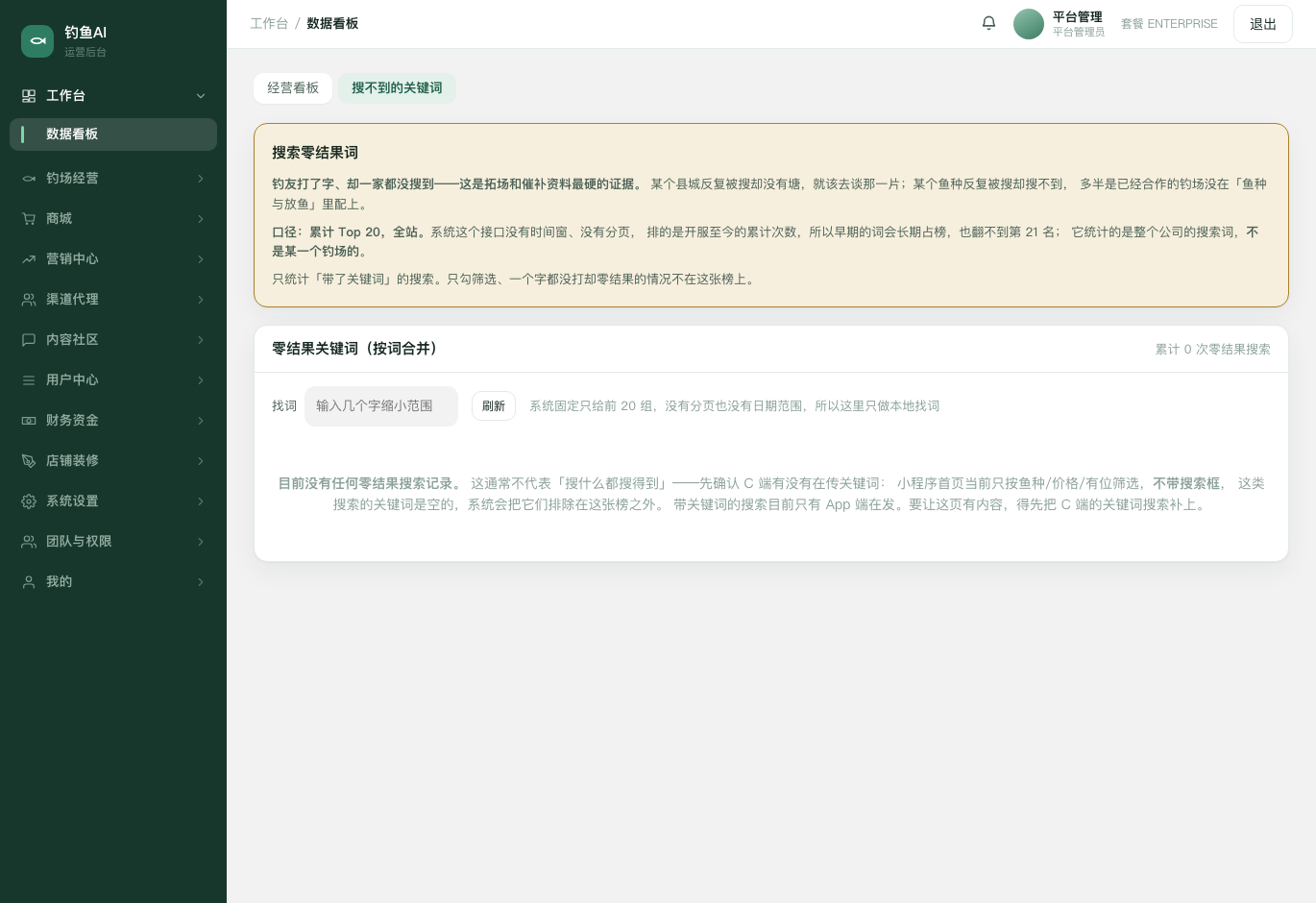Expand 营销中心 submenu arrow
The height and width of the screenshot is (903, 1316).
click(x=201, y=259)
